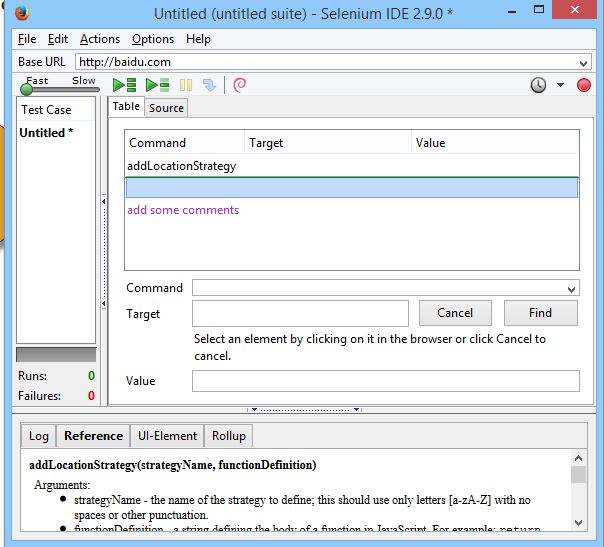Maximize the Selenium IDE window
Image resolution: width=604 pixels, height=547 pixels.
click(539, 10)
